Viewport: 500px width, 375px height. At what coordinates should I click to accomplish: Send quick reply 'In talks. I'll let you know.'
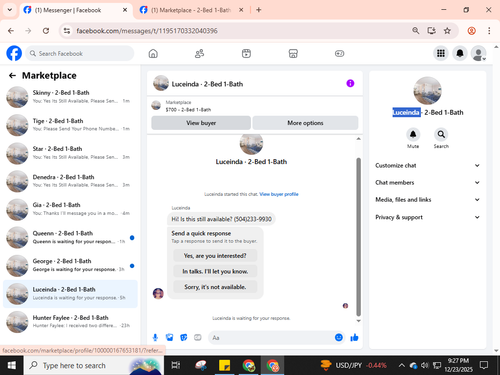tap(215, 271)
